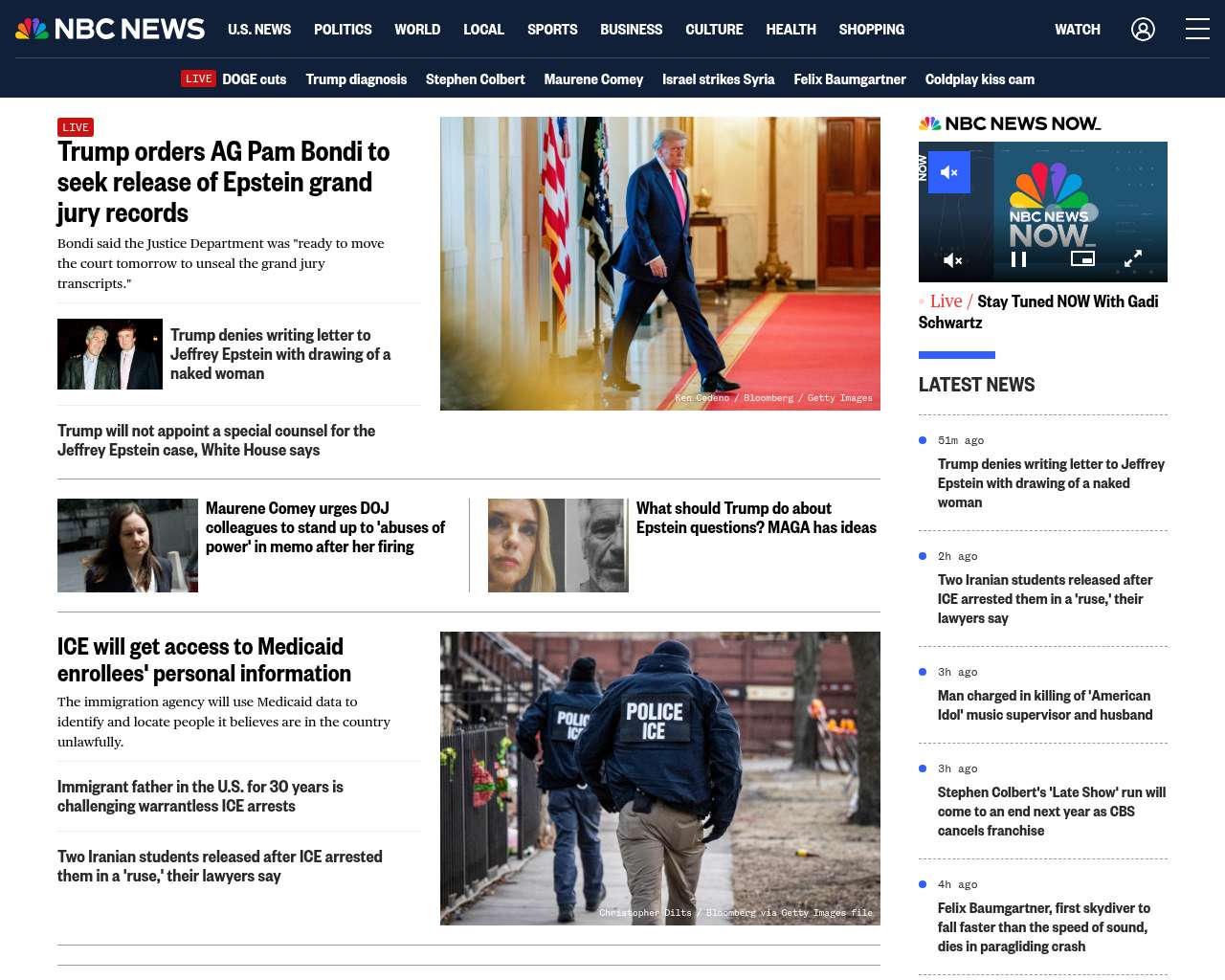Open Live Stay Tuned NOW with Gadi Schwartz
This screenshot has width=1225, height=980.
click(1038, 312)
